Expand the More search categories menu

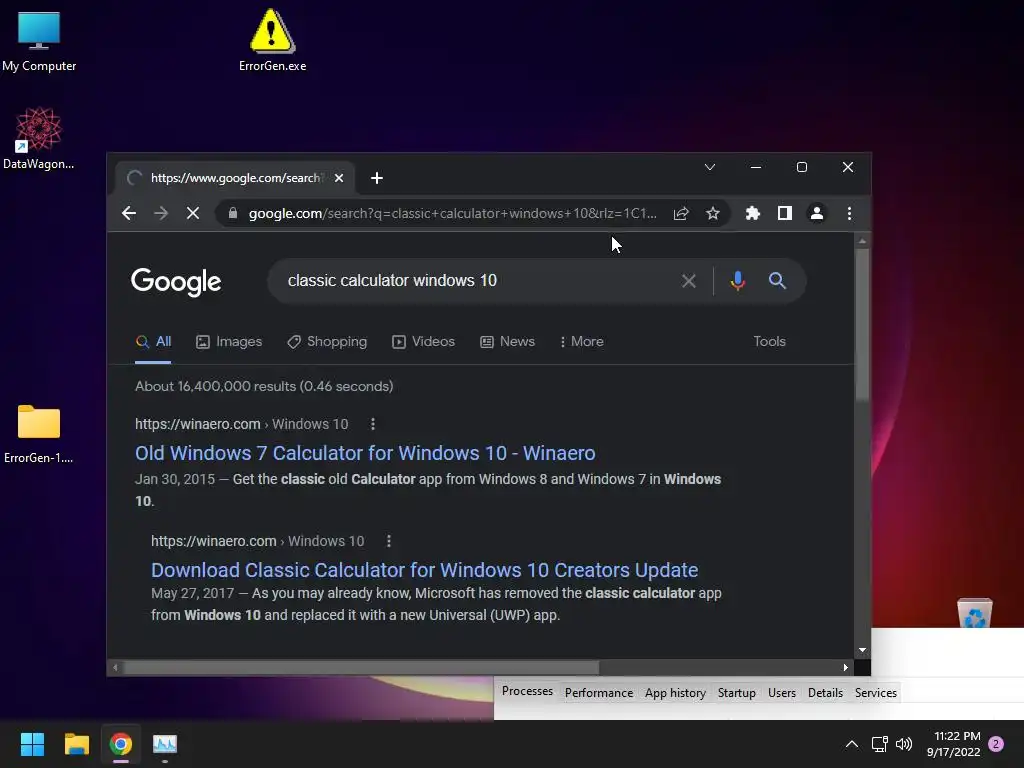581,342
